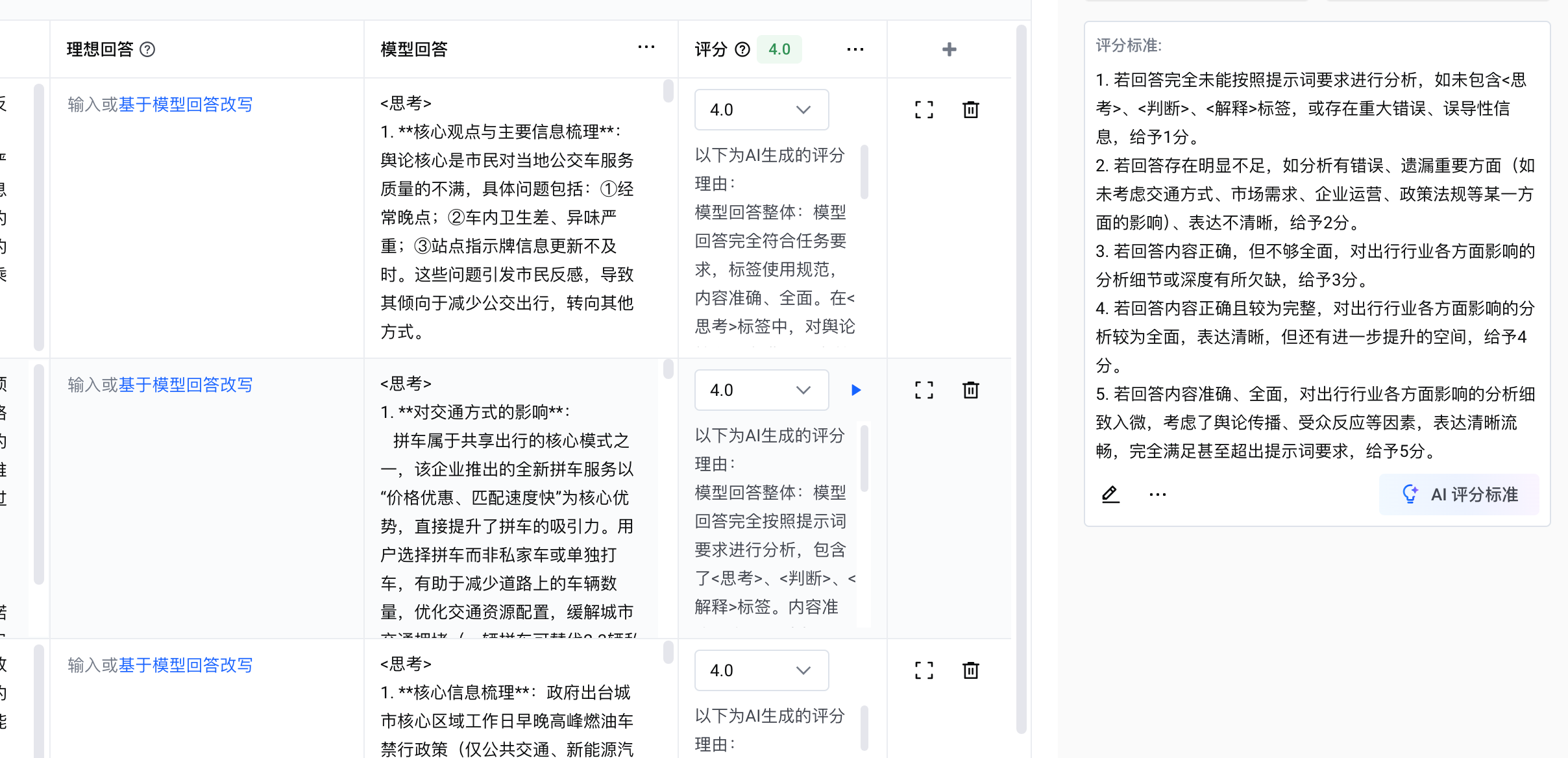Delete the second row with trash icon
Image resolution: width=1568 pixels, height=758 pixels.
pos(970,390)
